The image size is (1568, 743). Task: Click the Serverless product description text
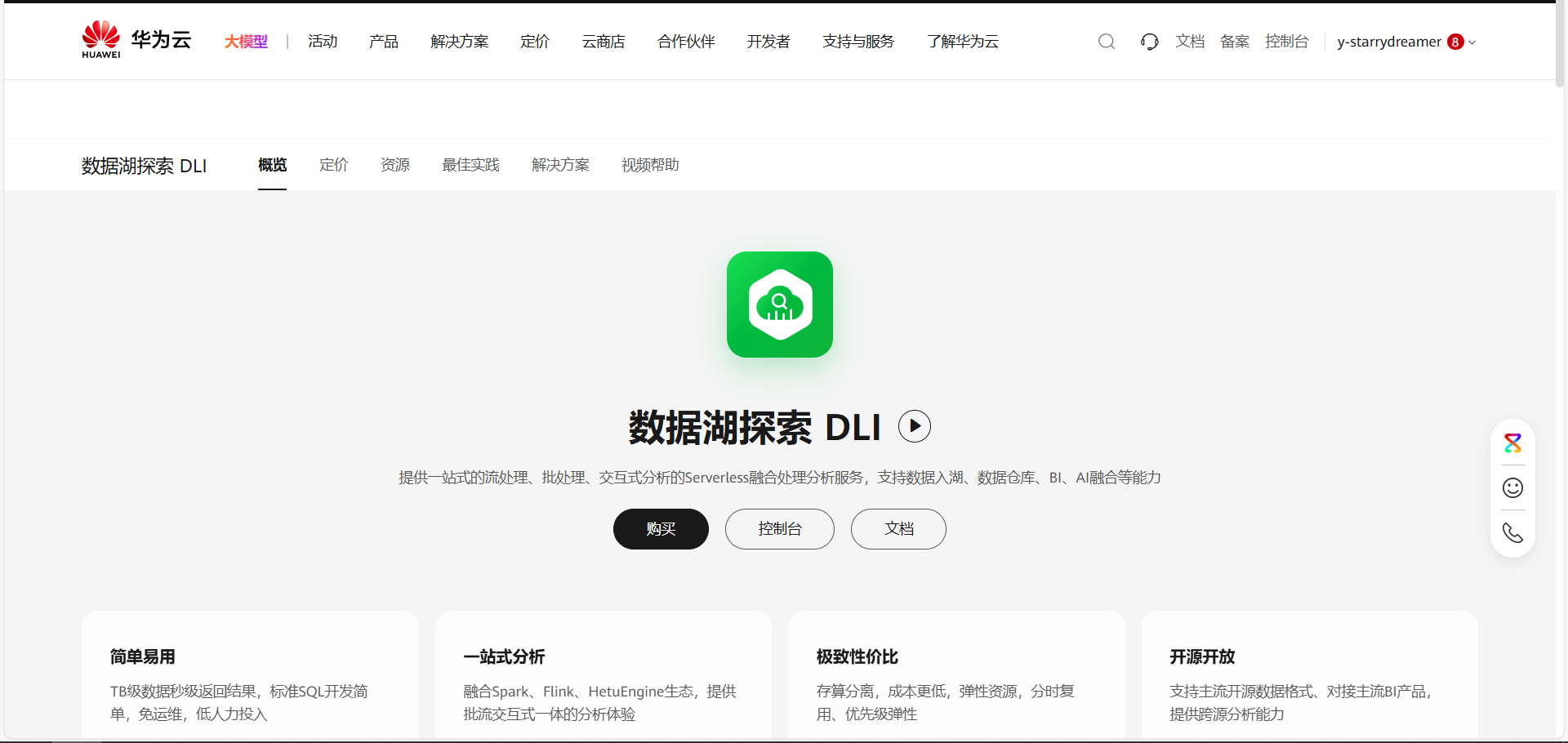click(780, 478)
